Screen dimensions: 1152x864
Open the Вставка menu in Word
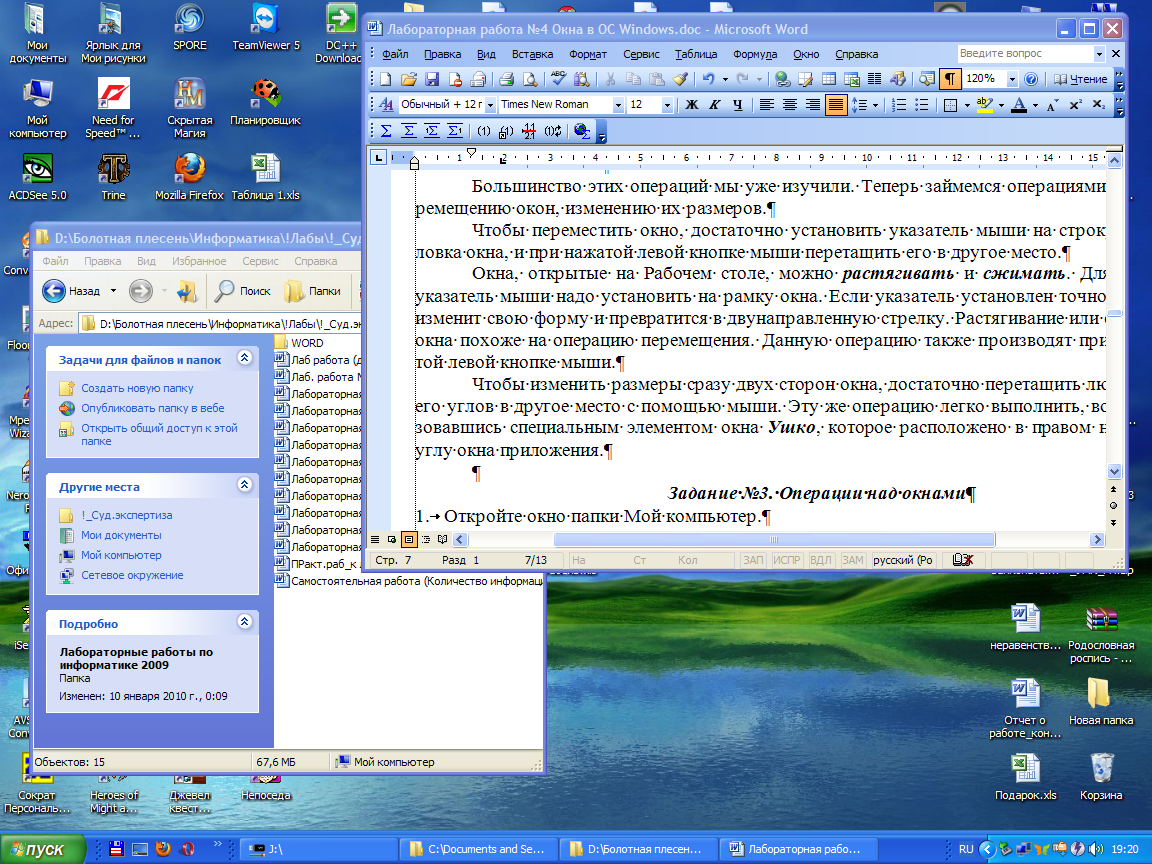[532, 54]
